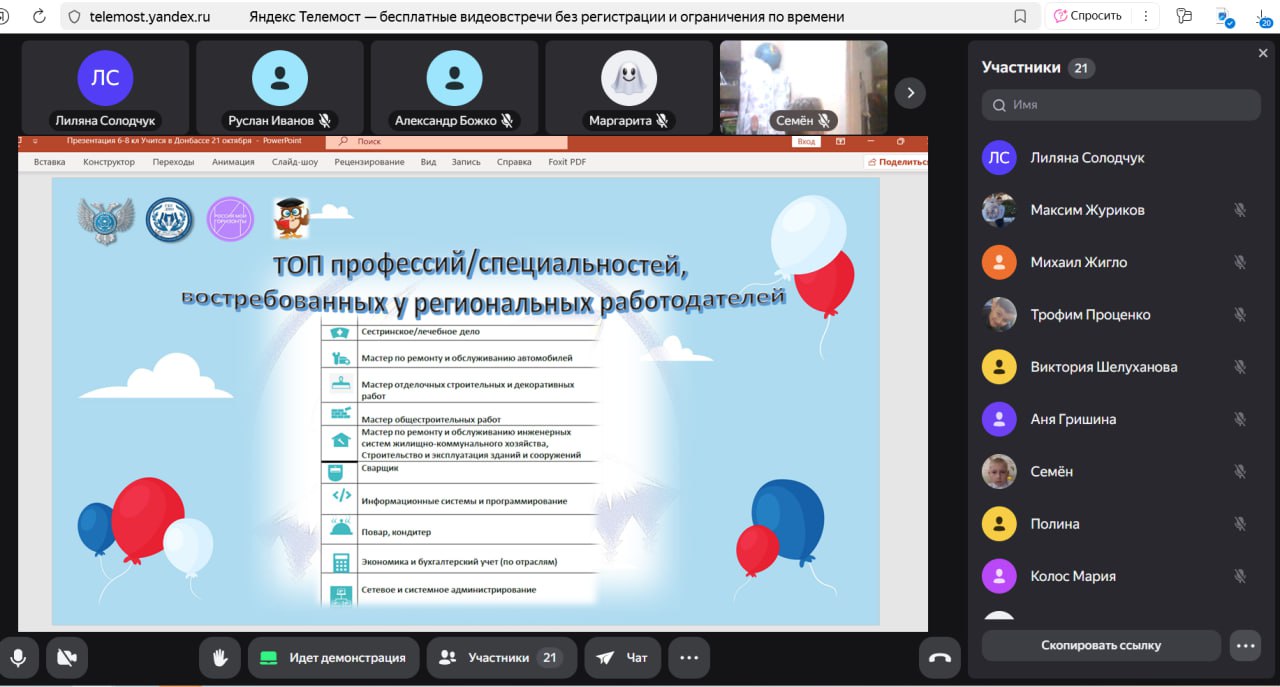Toggle the microphone in the call toolbar
Image resolution: width=1280 pixels, height=687 pixels.
[x=18, y=657]
